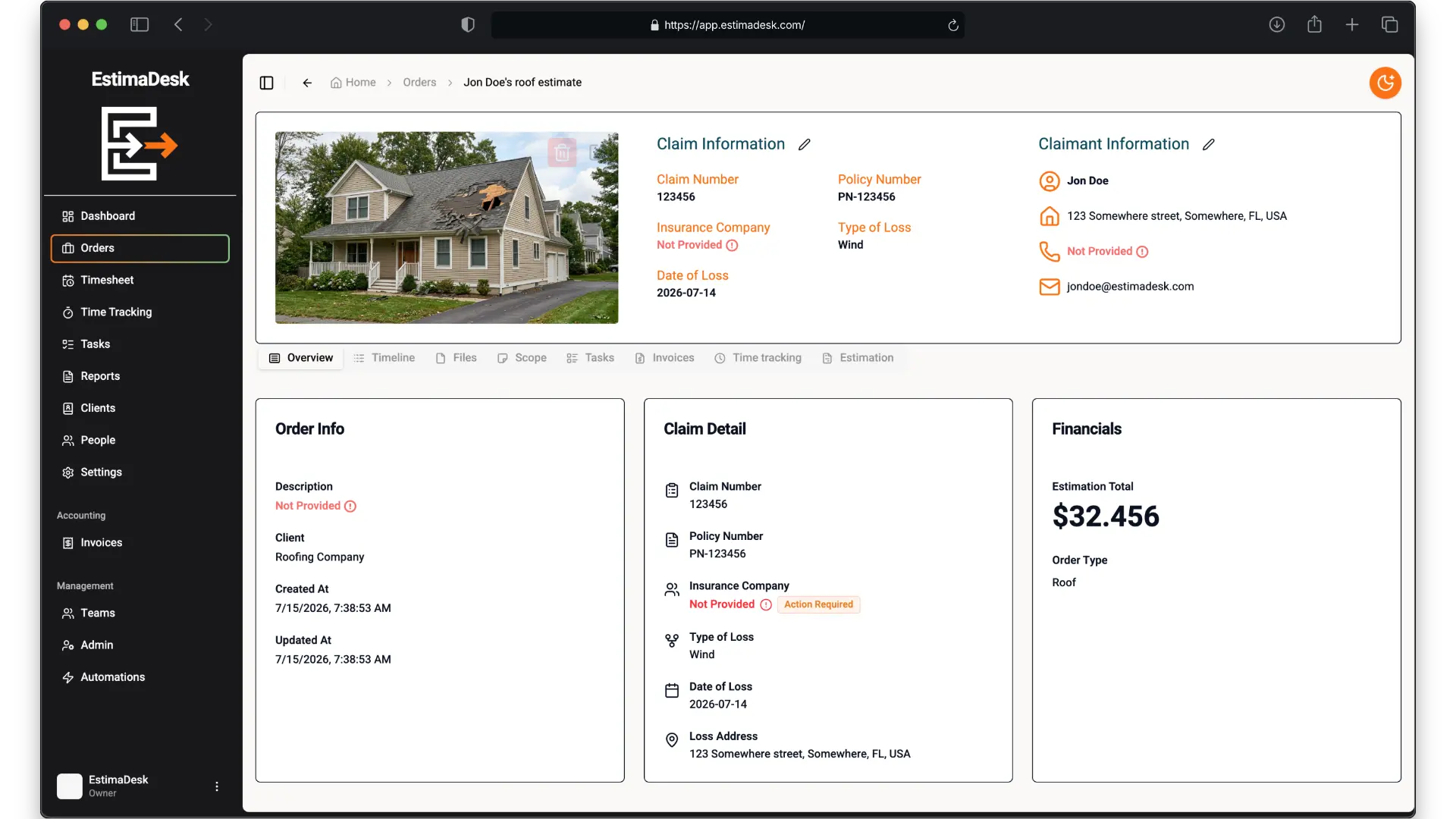Click the browser privacy shield icon

(468, 25)
